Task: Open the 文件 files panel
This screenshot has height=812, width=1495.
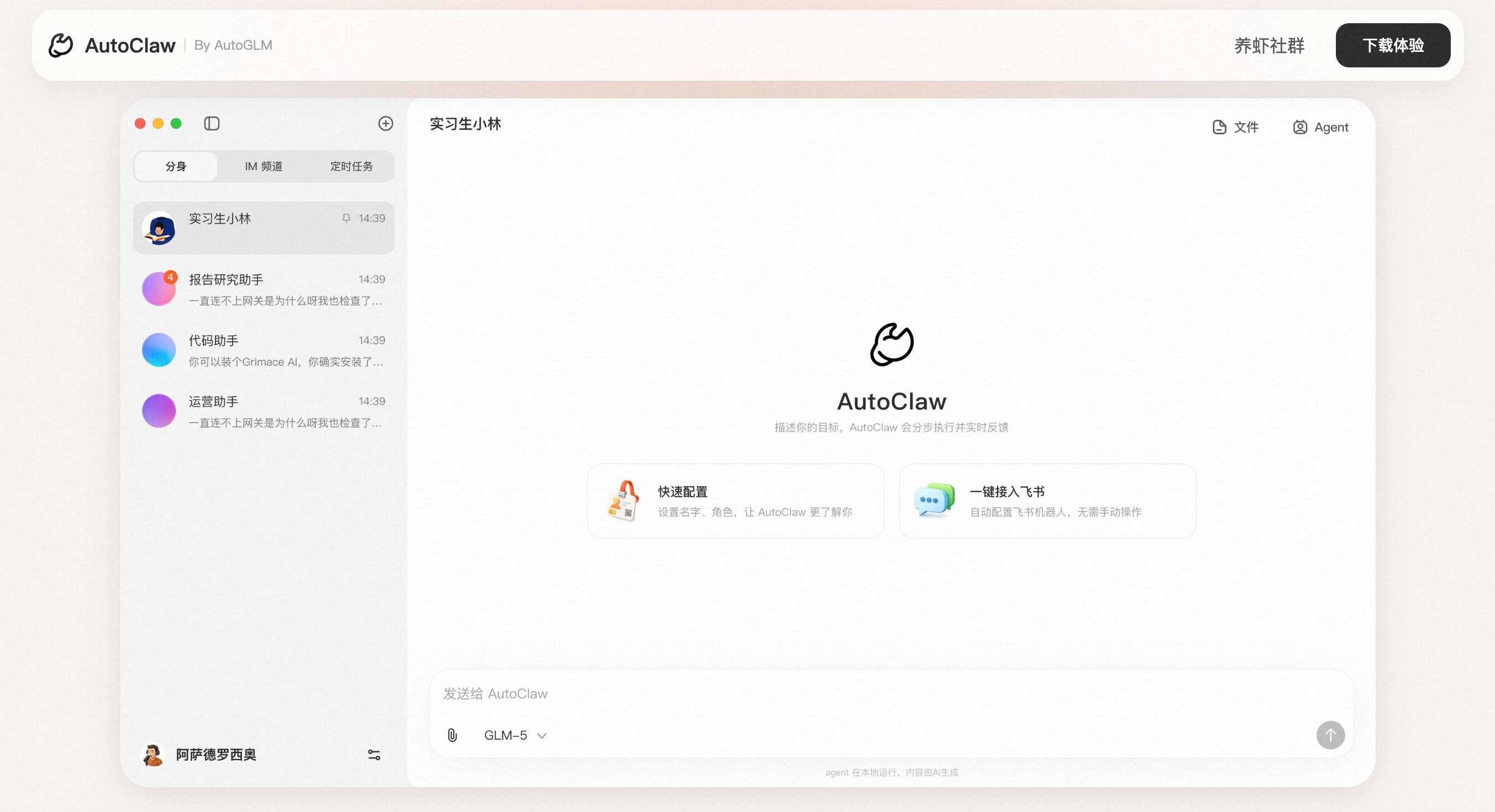Action: [x=1235, y=127]
